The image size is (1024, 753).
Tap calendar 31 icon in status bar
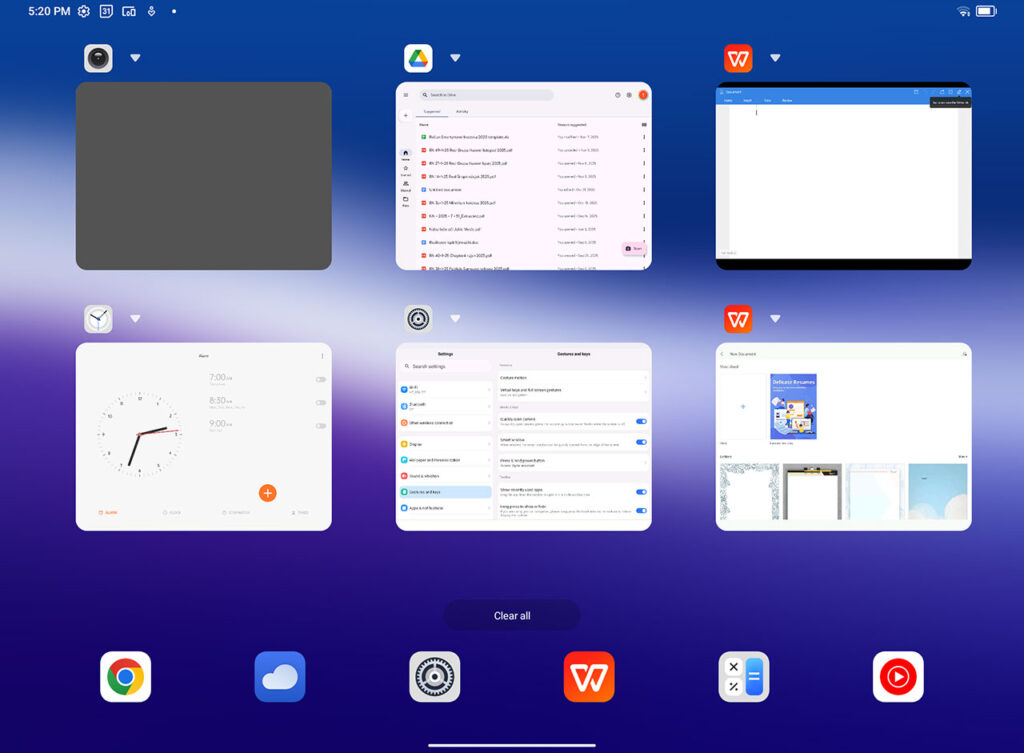[106, 11]
